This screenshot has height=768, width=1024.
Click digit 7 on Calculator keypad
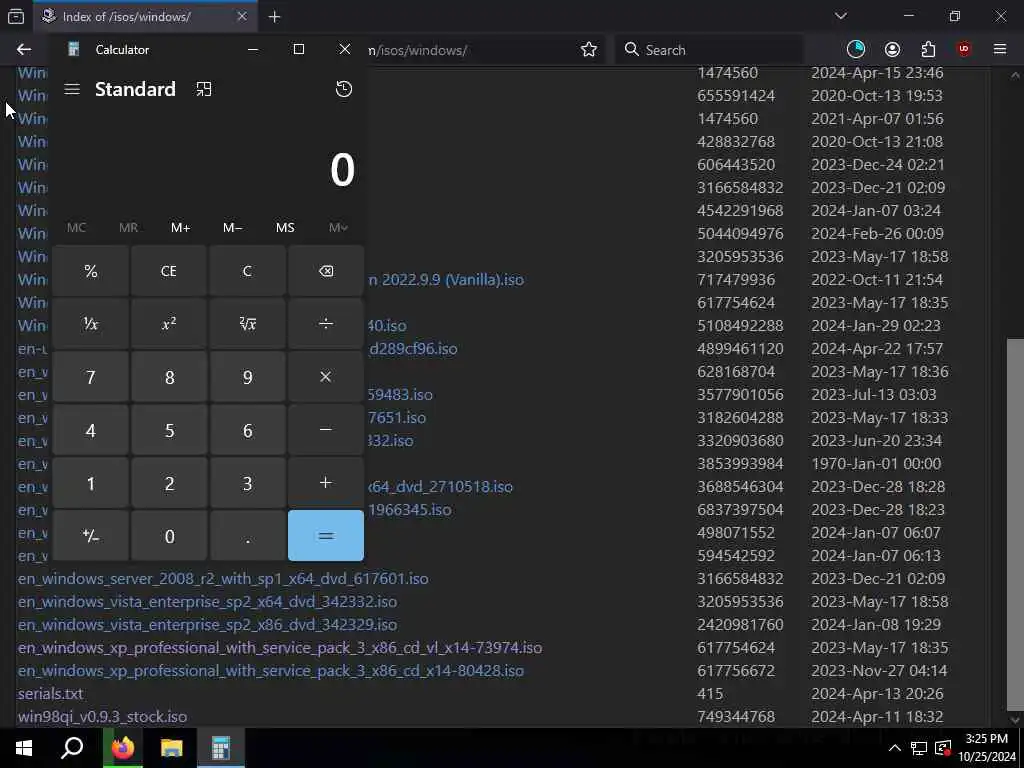[91, 377]
